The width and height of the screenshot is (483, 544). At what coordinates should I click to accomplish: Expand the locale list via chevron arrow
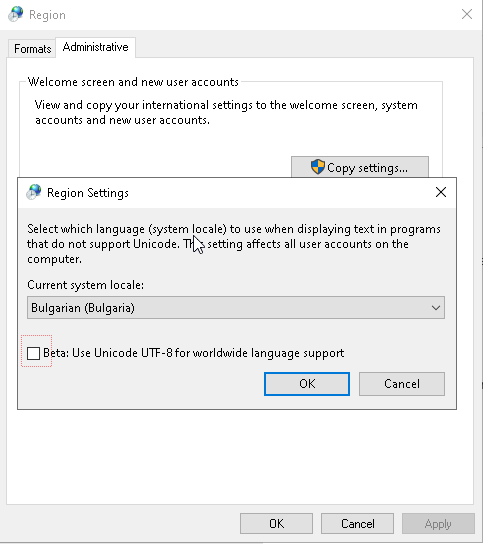436,308
